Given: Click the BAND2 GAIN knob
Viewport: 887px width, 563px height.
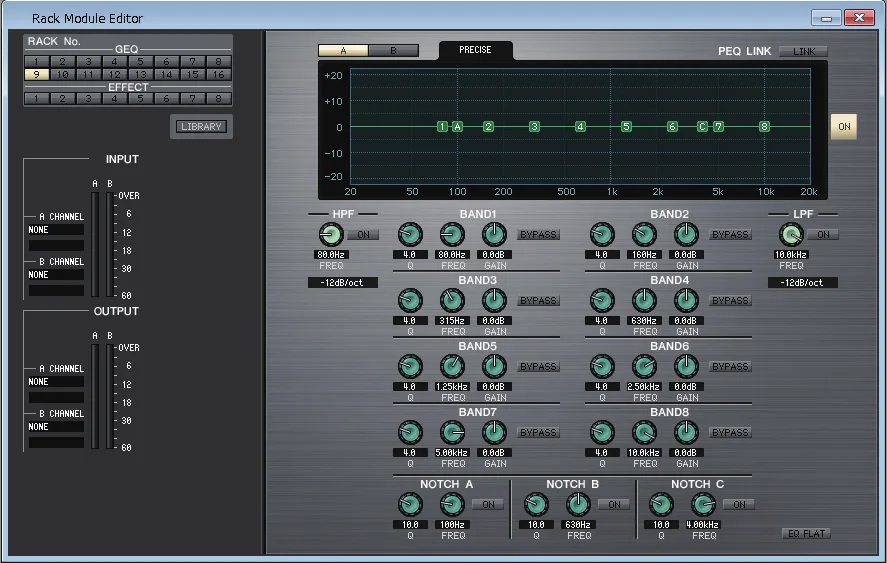Looking at the screenshot, I should pos(686,234).
